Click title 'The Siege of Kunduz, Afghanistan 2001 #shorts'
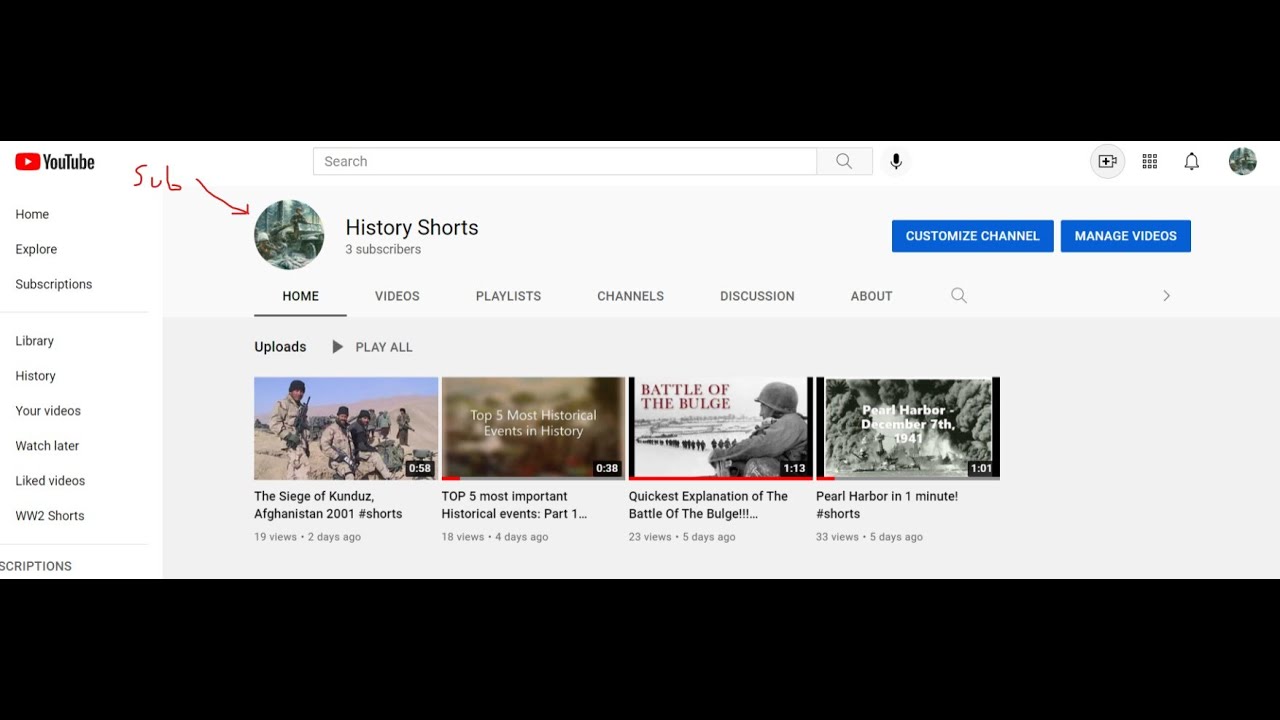Screen dimensions: 1280x720 328,505
